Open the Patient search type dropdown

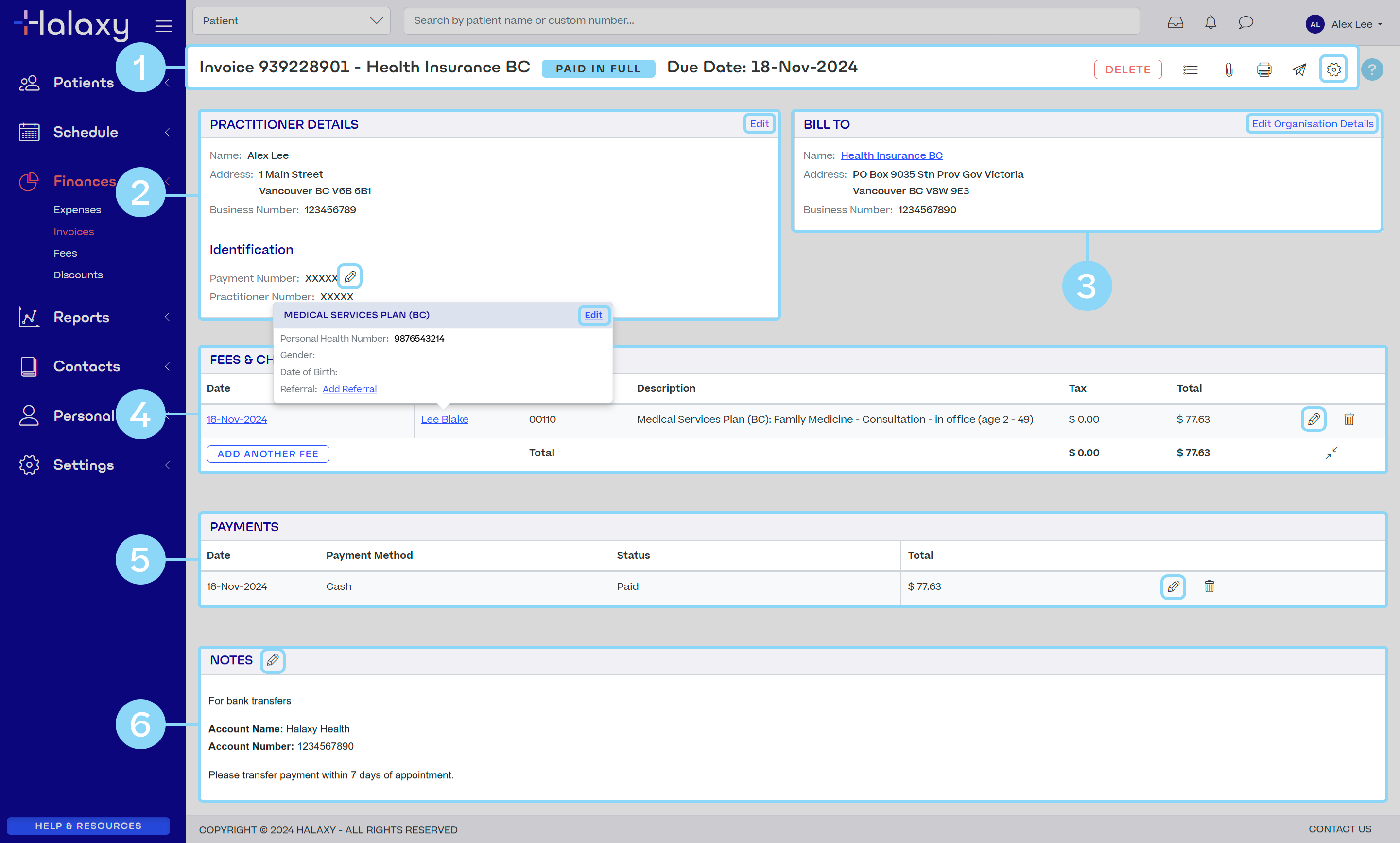coord(292,21)
